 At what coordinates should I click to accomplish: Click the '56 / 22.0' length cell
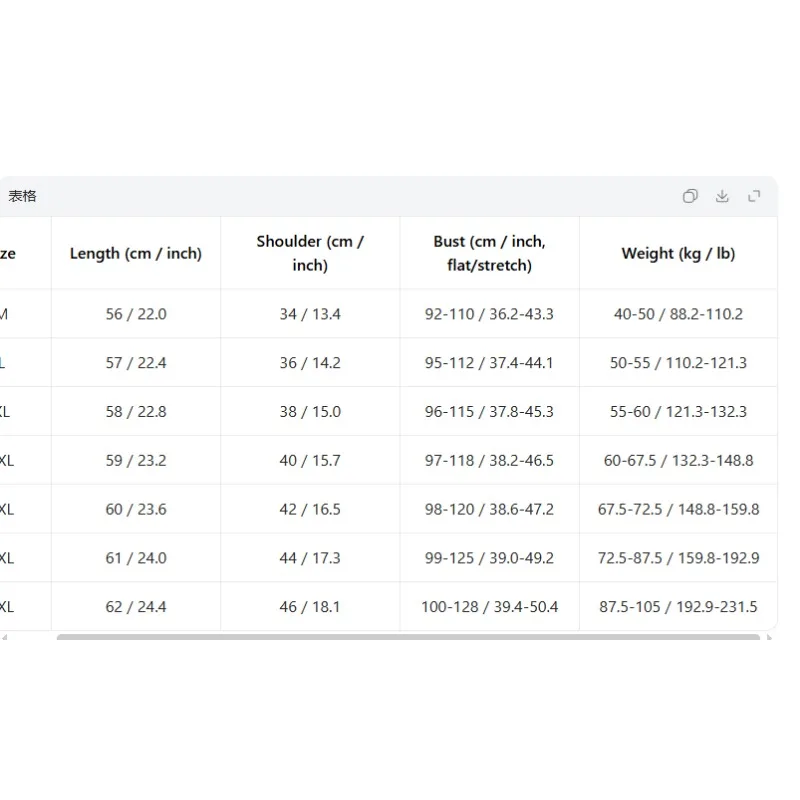click(x=136, y=314)
